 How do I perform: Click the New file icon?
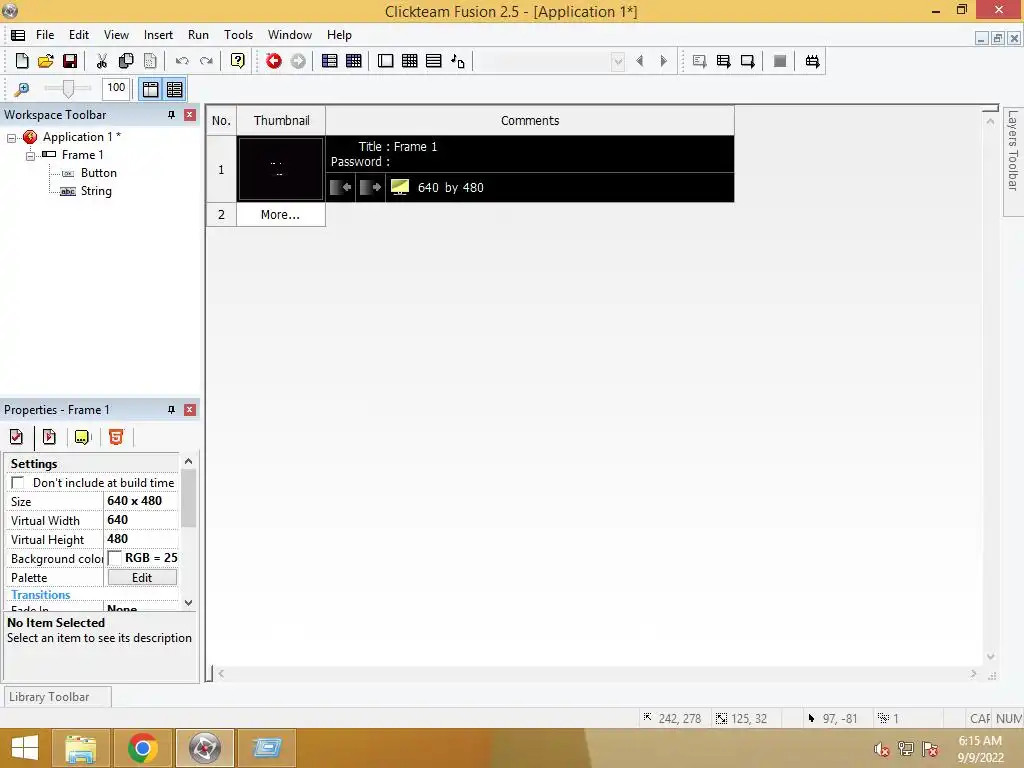(x=22, y=61)
